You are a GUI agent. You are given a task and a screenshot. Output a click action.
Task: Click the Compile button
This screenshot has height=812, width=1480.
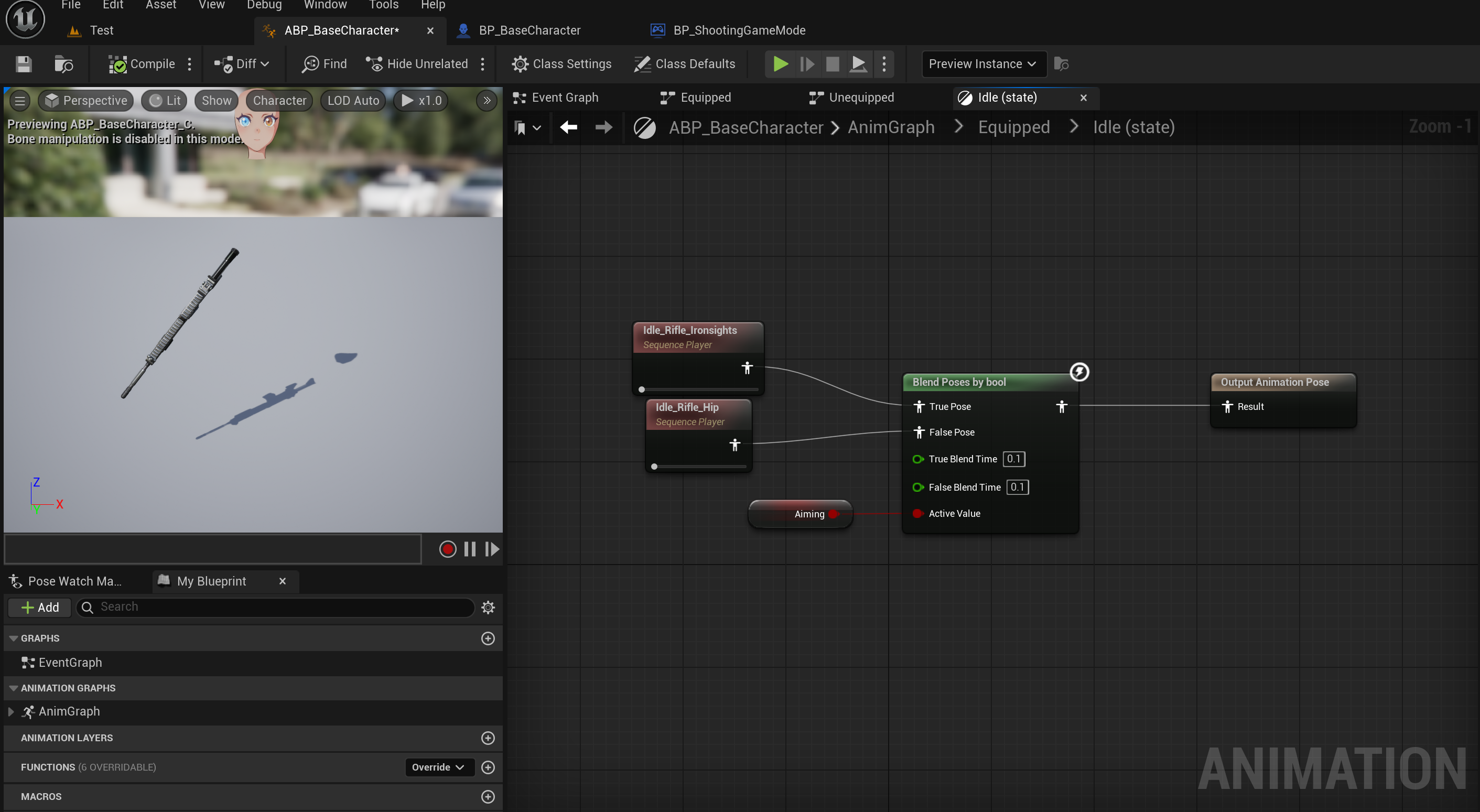pyautogui.click(x=142, y=64)
